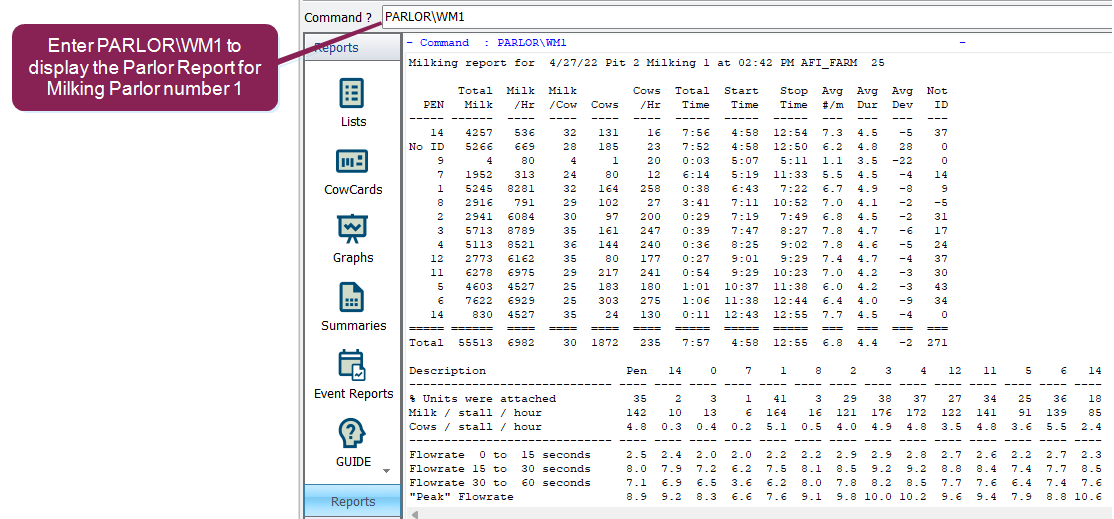Open the Graphs icon
Viewport: 1114px width, 519px height.
pyautogui.click(x=353, y=230)
